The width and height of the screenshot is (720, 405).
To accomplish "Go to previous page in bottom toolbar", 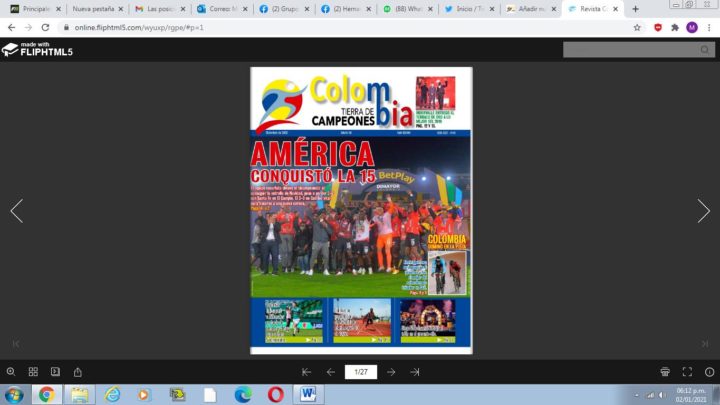I will point(331,372).
